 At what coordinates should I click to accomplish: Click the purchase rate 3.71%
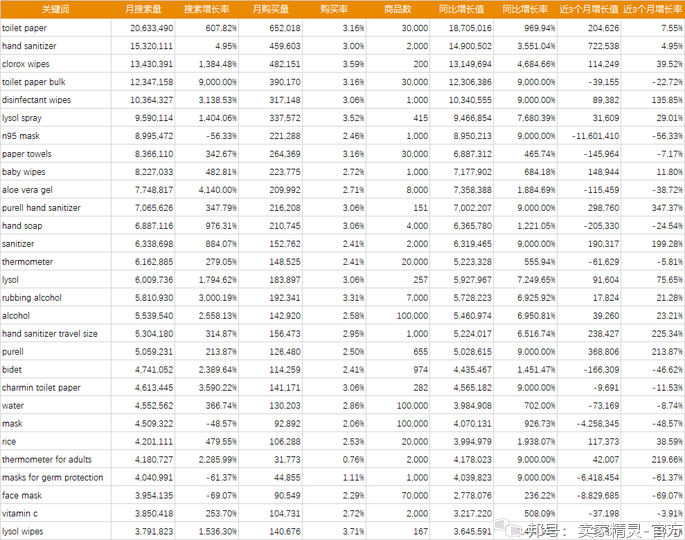[x=353, y=532]
